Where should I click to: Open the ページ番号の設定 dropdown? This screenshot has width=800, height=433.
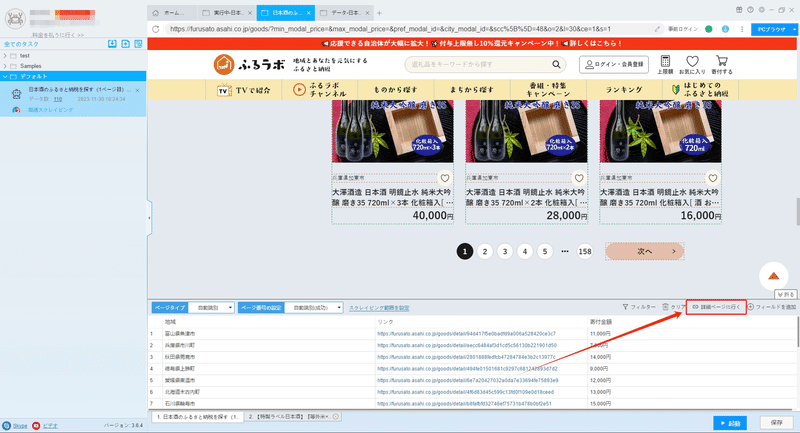tap(314, 308)
